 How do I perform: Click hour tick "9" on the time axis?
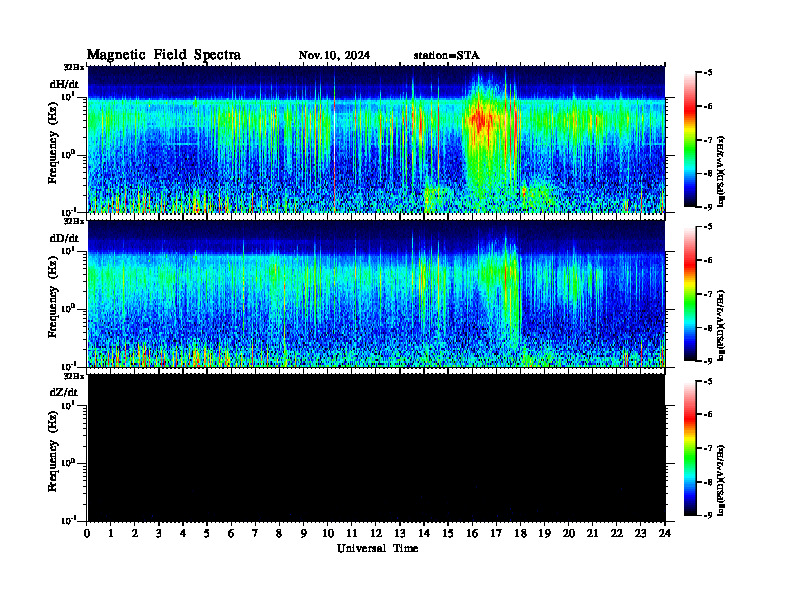304,534
